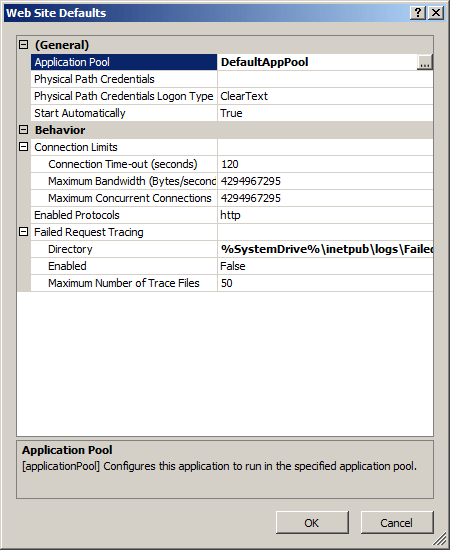Collapse the Failed Request Tracing group
The image size is (450, 550).
click(23, 232)
